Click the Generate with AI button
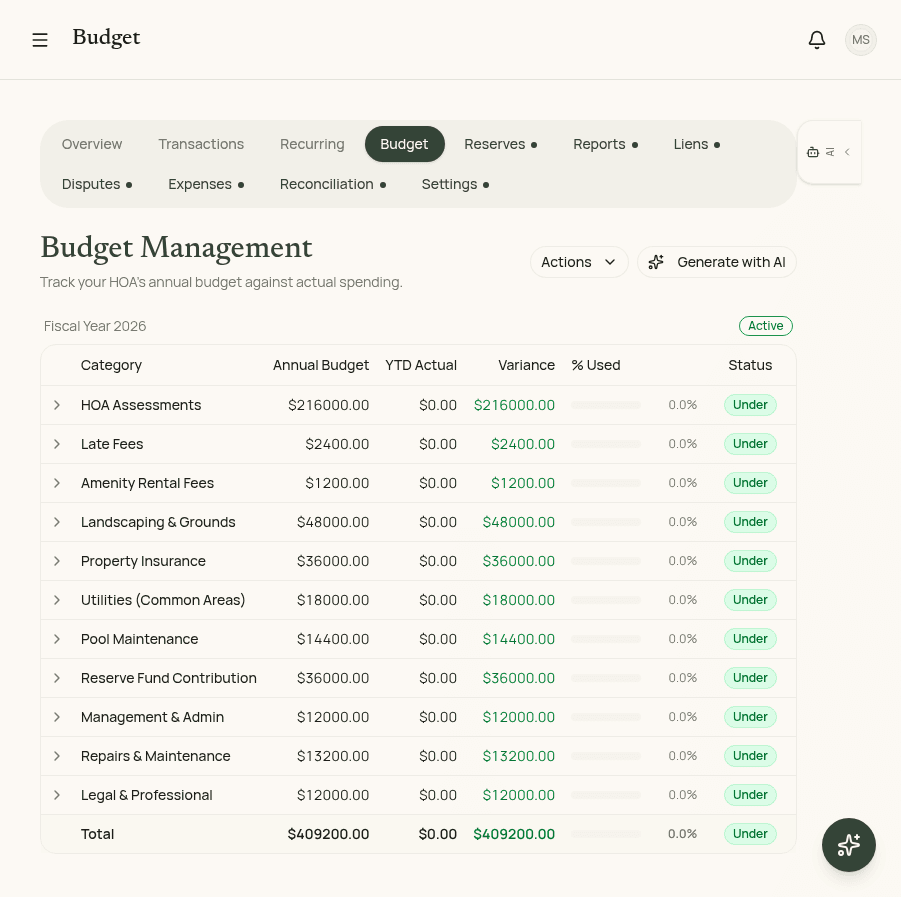This screenshot has height=897, width=901. coord(717,262)
